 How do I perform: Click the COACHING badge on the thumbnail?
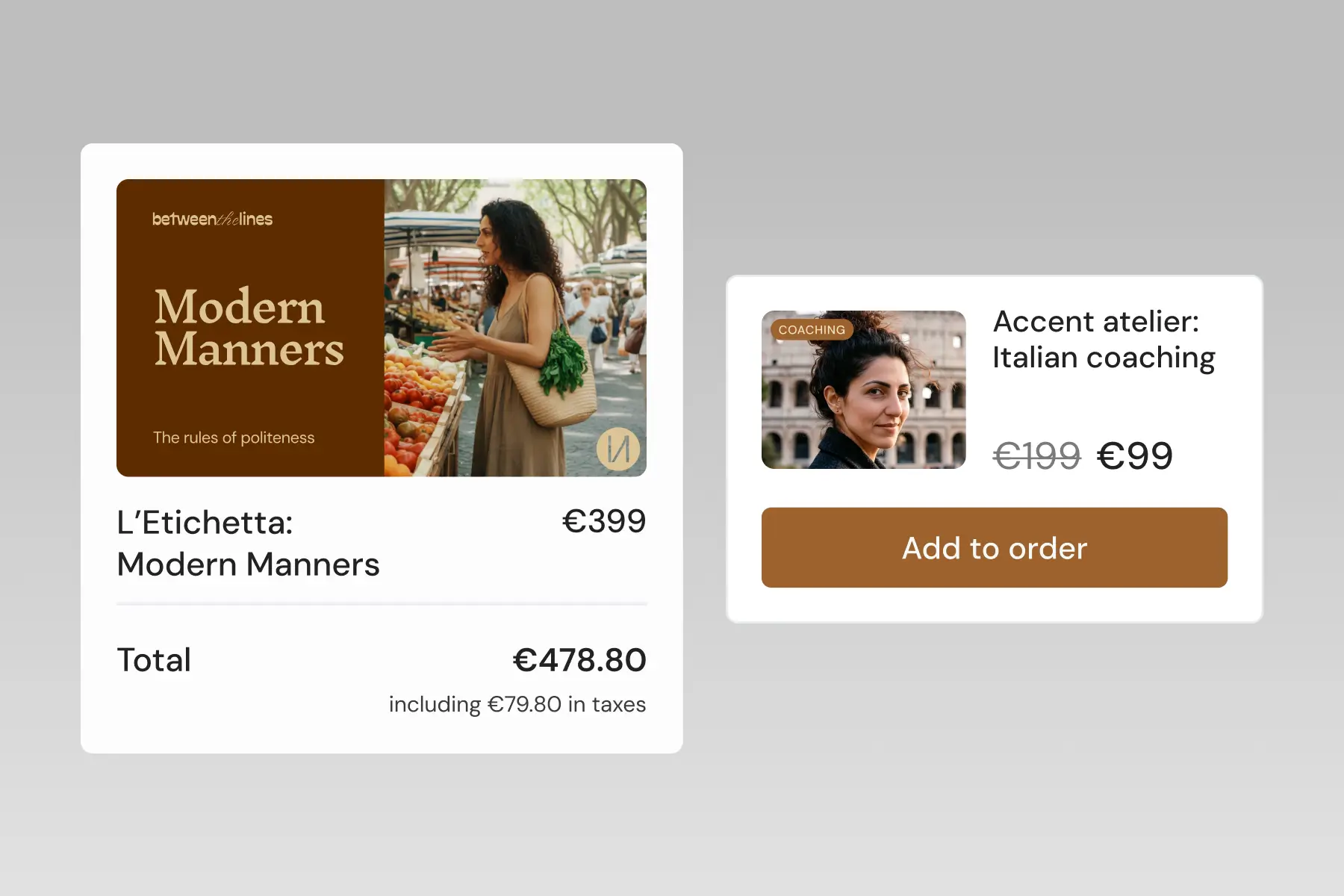pyautogui.click(x=812, y=329)
